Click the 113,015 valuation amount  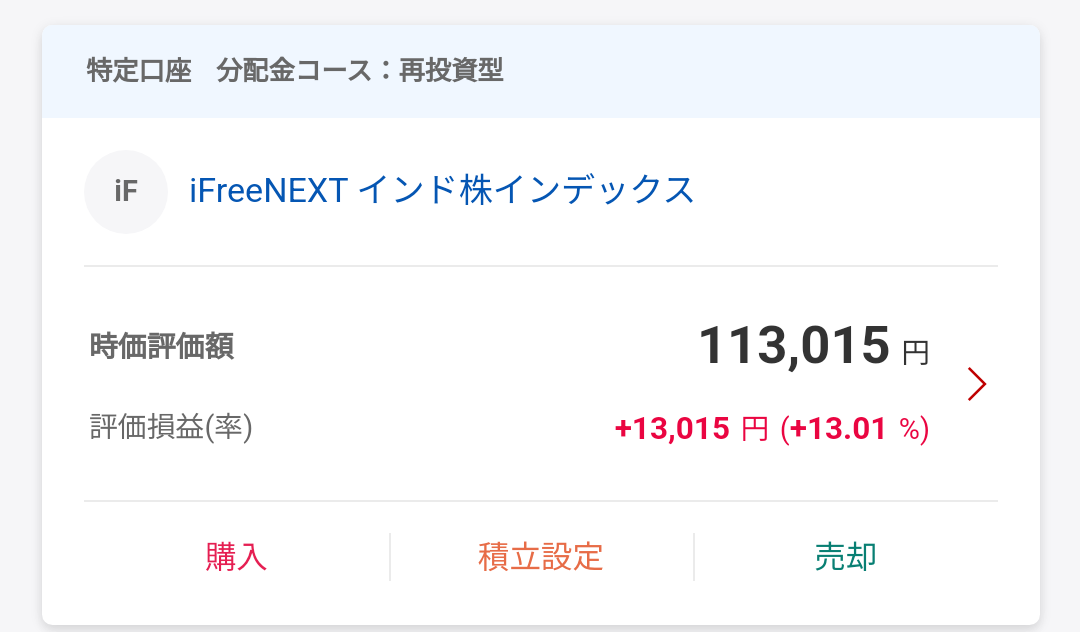tap(794, 345)
